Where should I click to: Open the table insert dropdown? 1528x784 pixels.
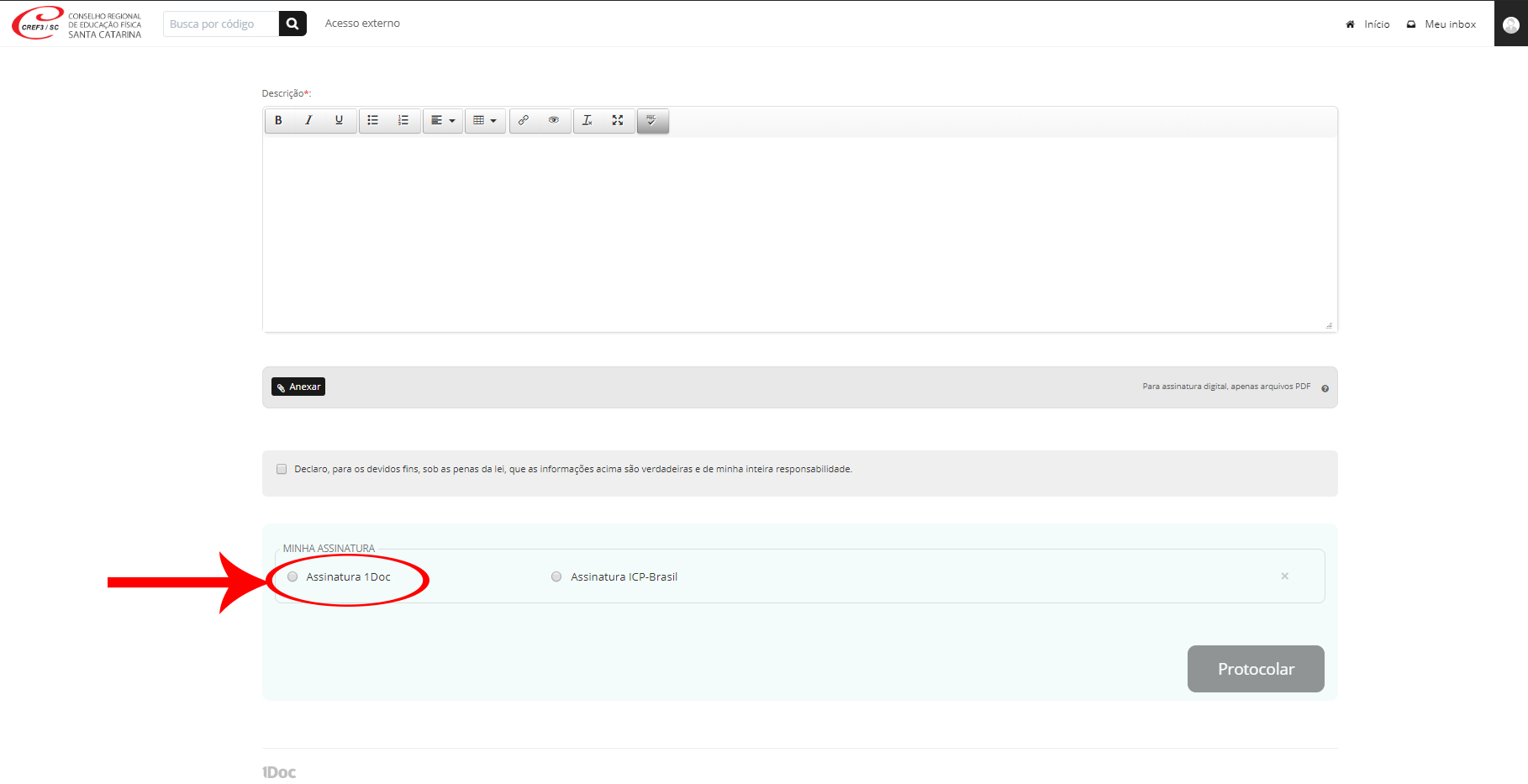click(485, 120)
